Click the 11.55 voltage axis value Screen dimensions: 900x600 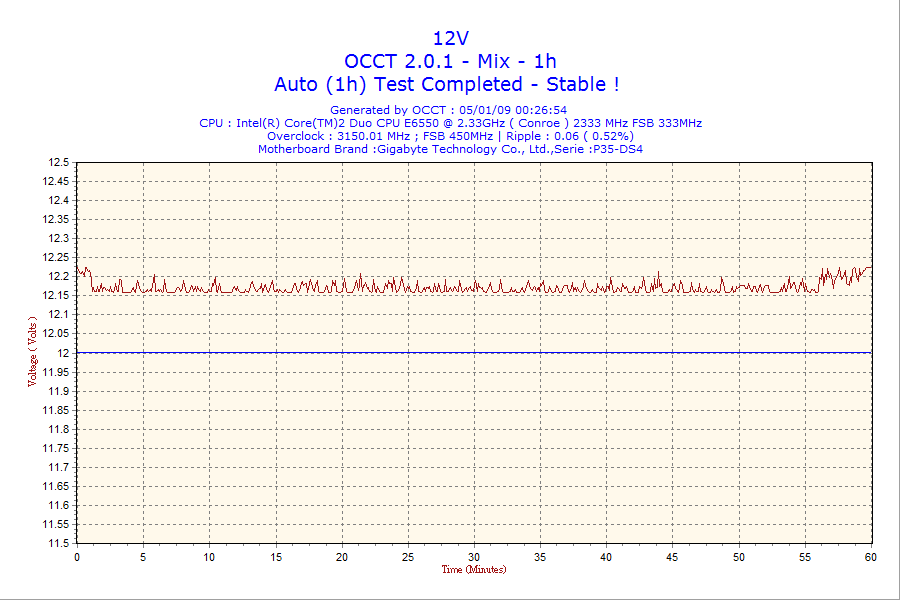point(56,524)
